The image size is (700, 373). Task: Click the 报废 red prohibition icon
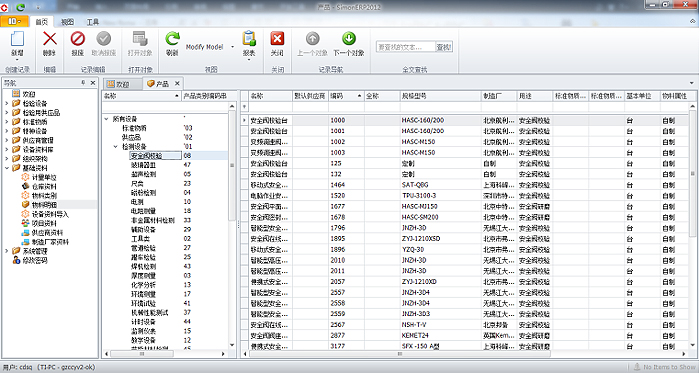point(78,39)
